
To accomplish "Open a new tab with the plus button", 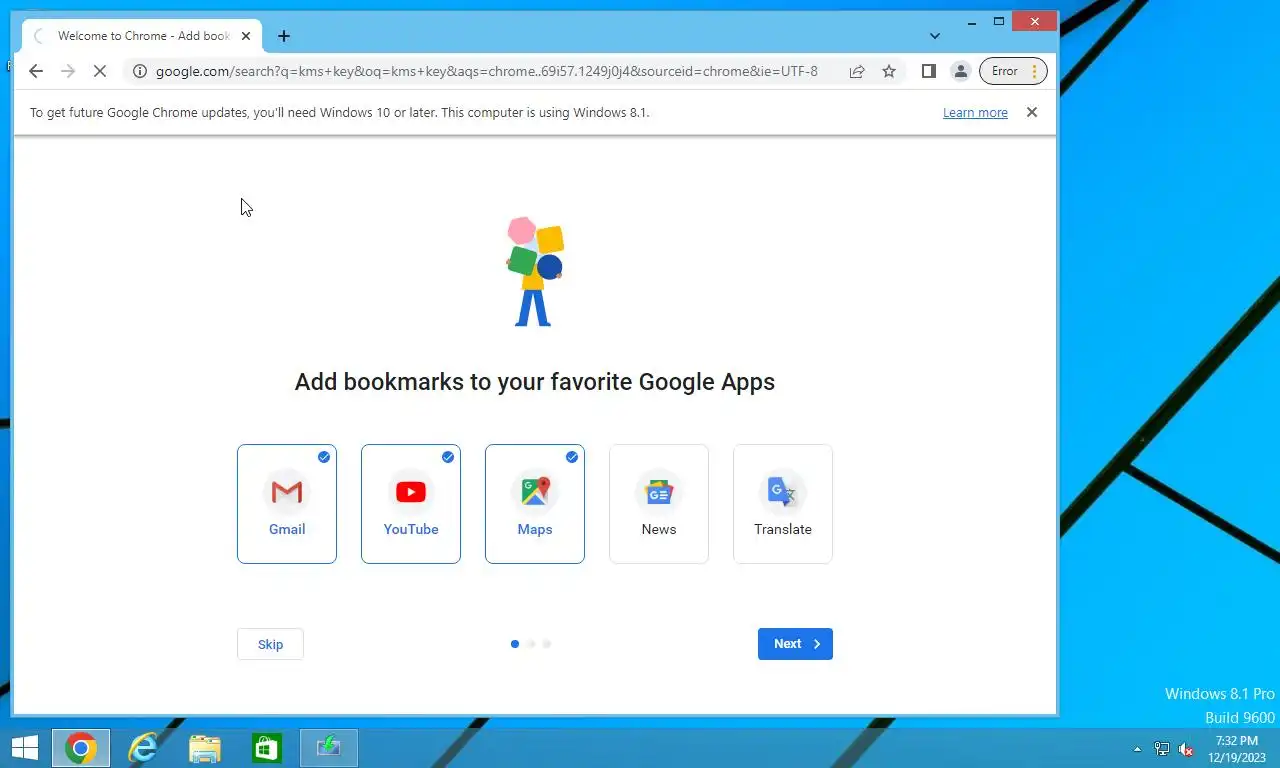I will (284, 36).
